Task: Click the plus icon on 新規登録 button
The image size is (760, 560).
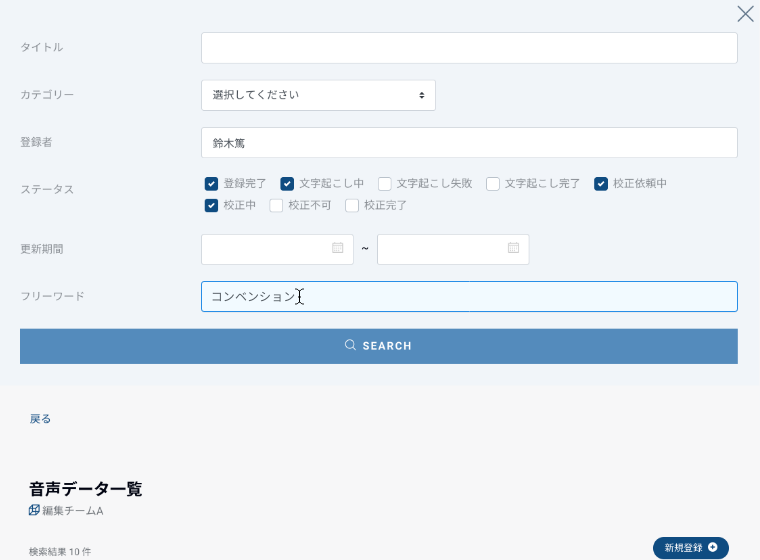Action: (712, 547)
